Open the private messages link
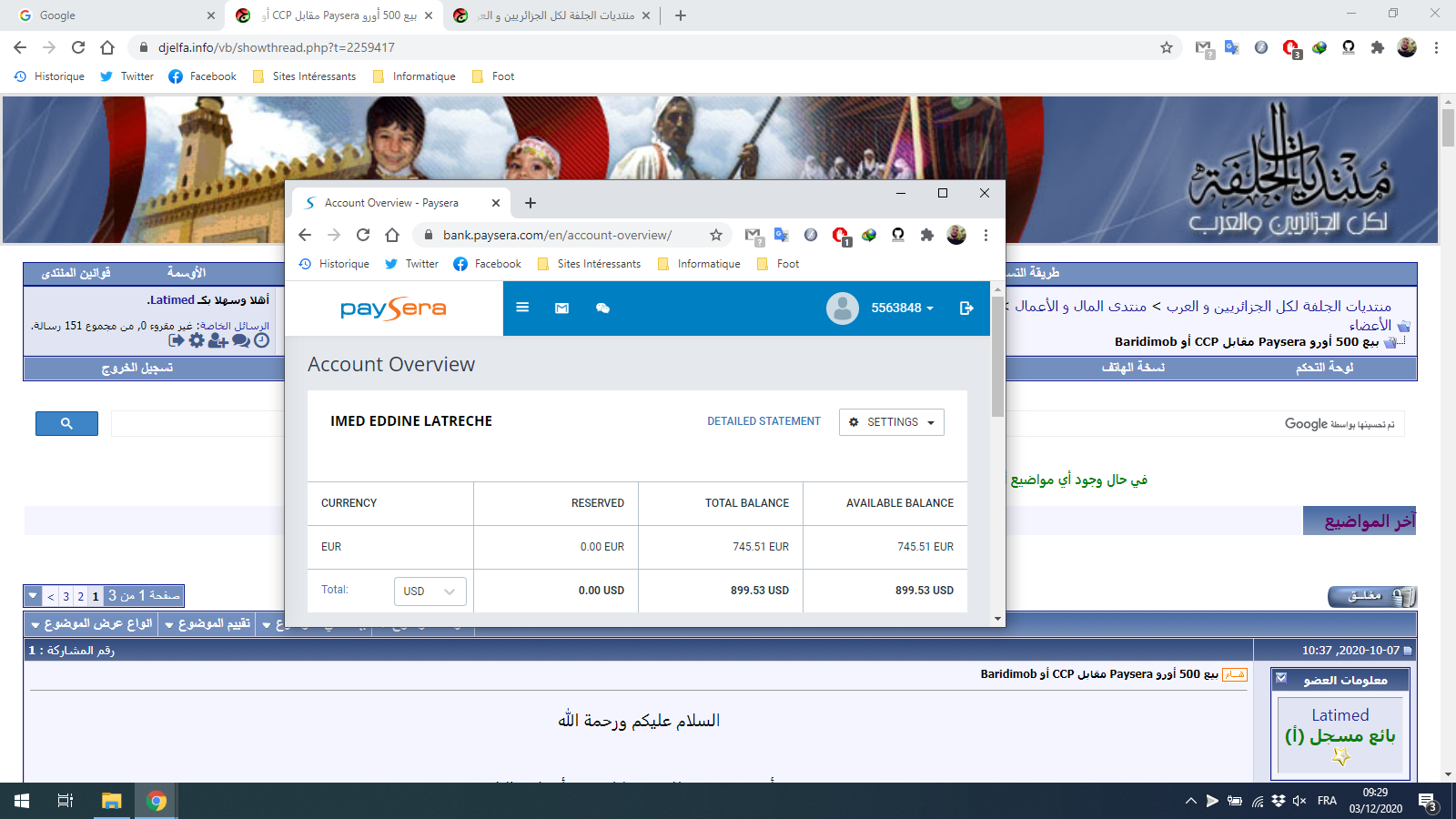The width and height of the screenshot is (1456, 819). [235, 326]
